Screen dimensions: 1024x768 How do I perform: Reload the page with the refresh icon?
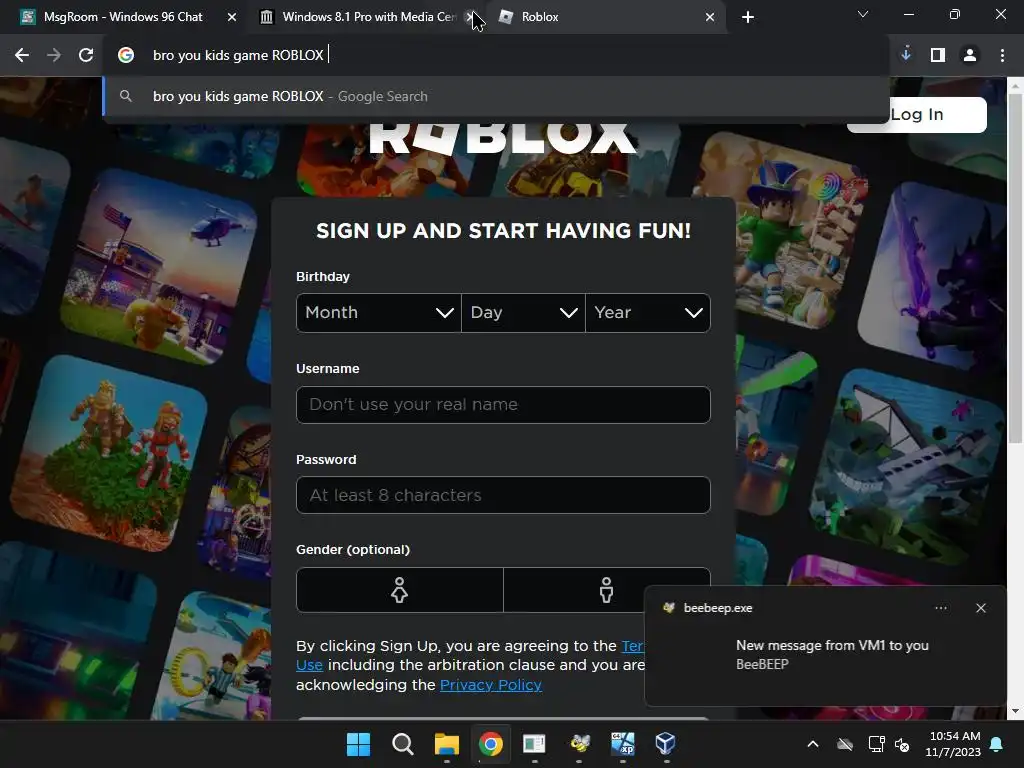click(x=86, y=56)
